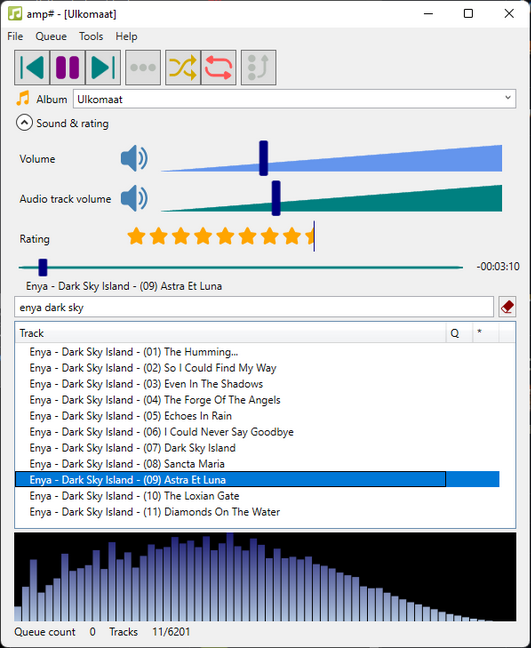The width and height of the screenshot is (531, 648).
Task: Click the Q column header
Action: pyautogui.click(x=459, y=333)
